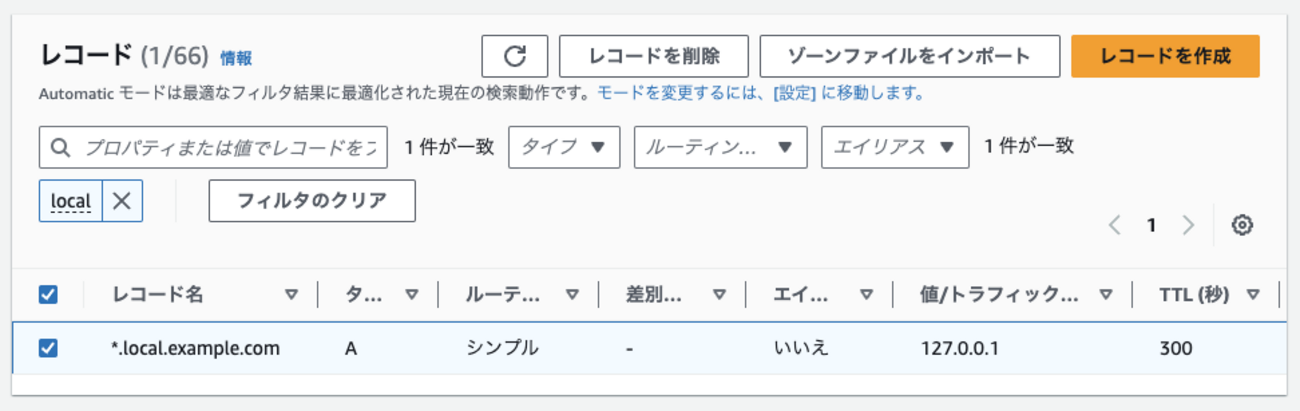Screen dimensions: 1300x411
Task: Click レコードを削除 button
Action: tap(654, 56)
